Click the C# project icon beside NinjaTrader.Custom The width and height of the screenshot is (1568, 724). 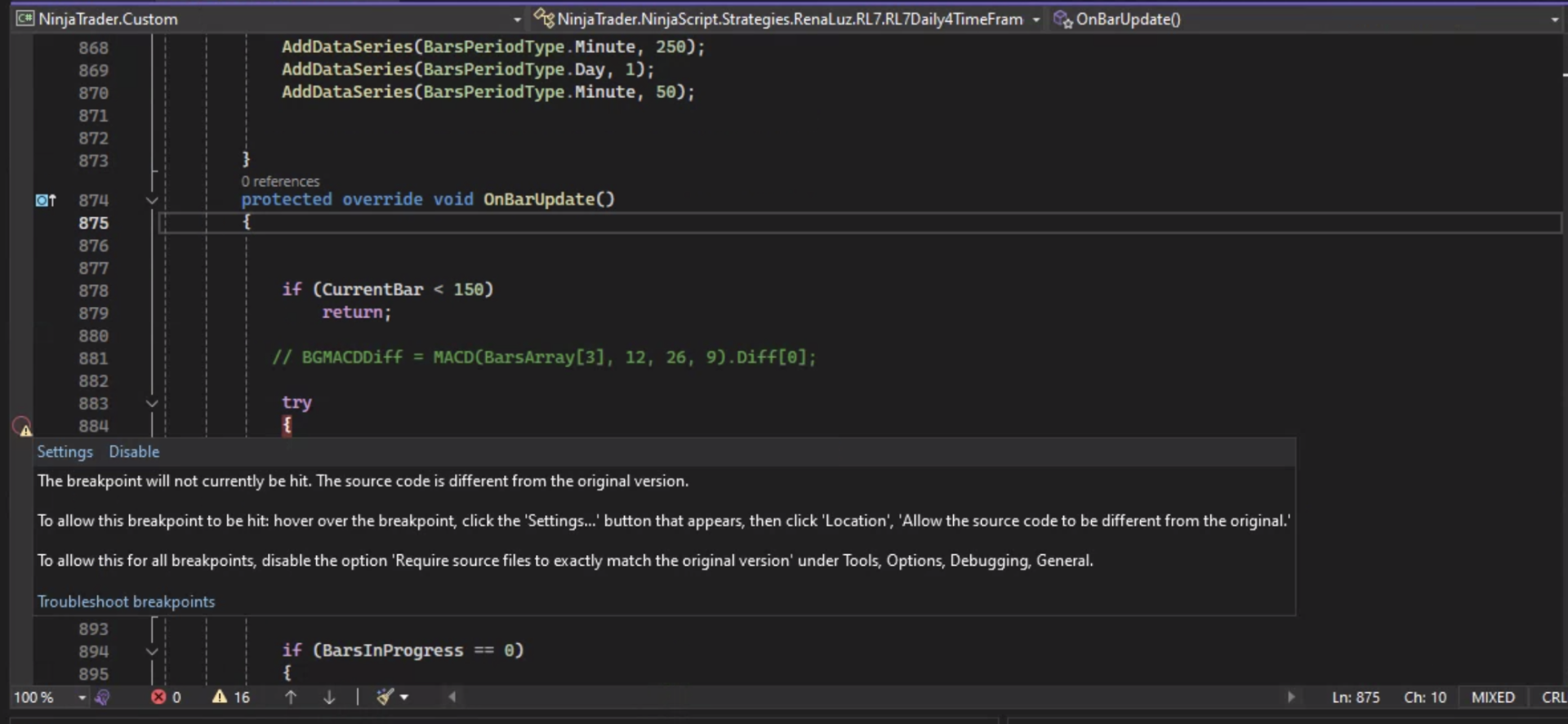pos(25,19)
